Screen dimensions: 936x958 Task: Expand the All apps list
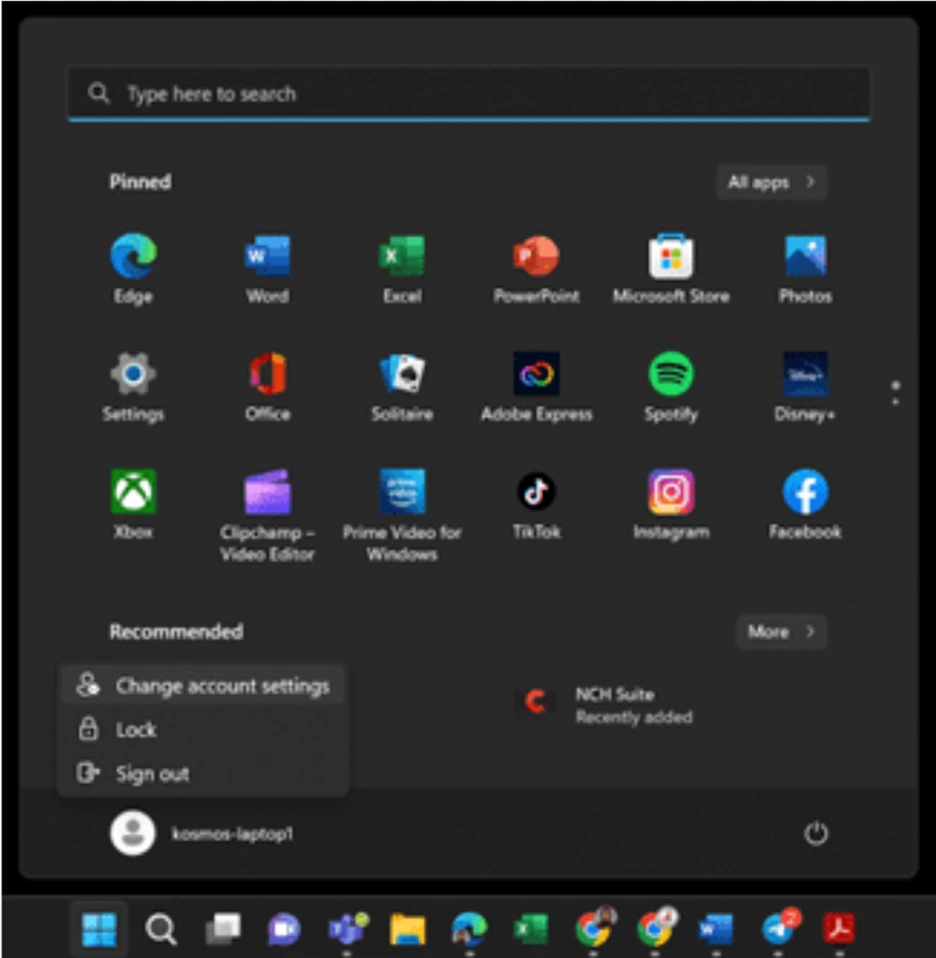772,182
